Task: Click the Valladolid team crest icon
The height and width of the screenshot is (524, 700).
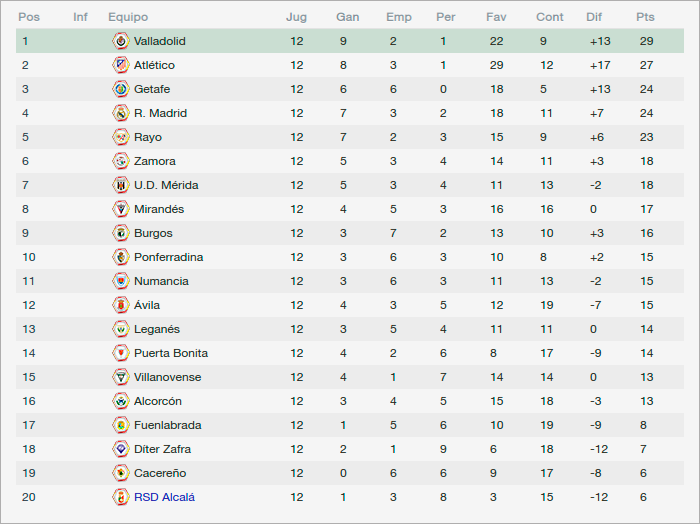Action: tap(121, 41)
